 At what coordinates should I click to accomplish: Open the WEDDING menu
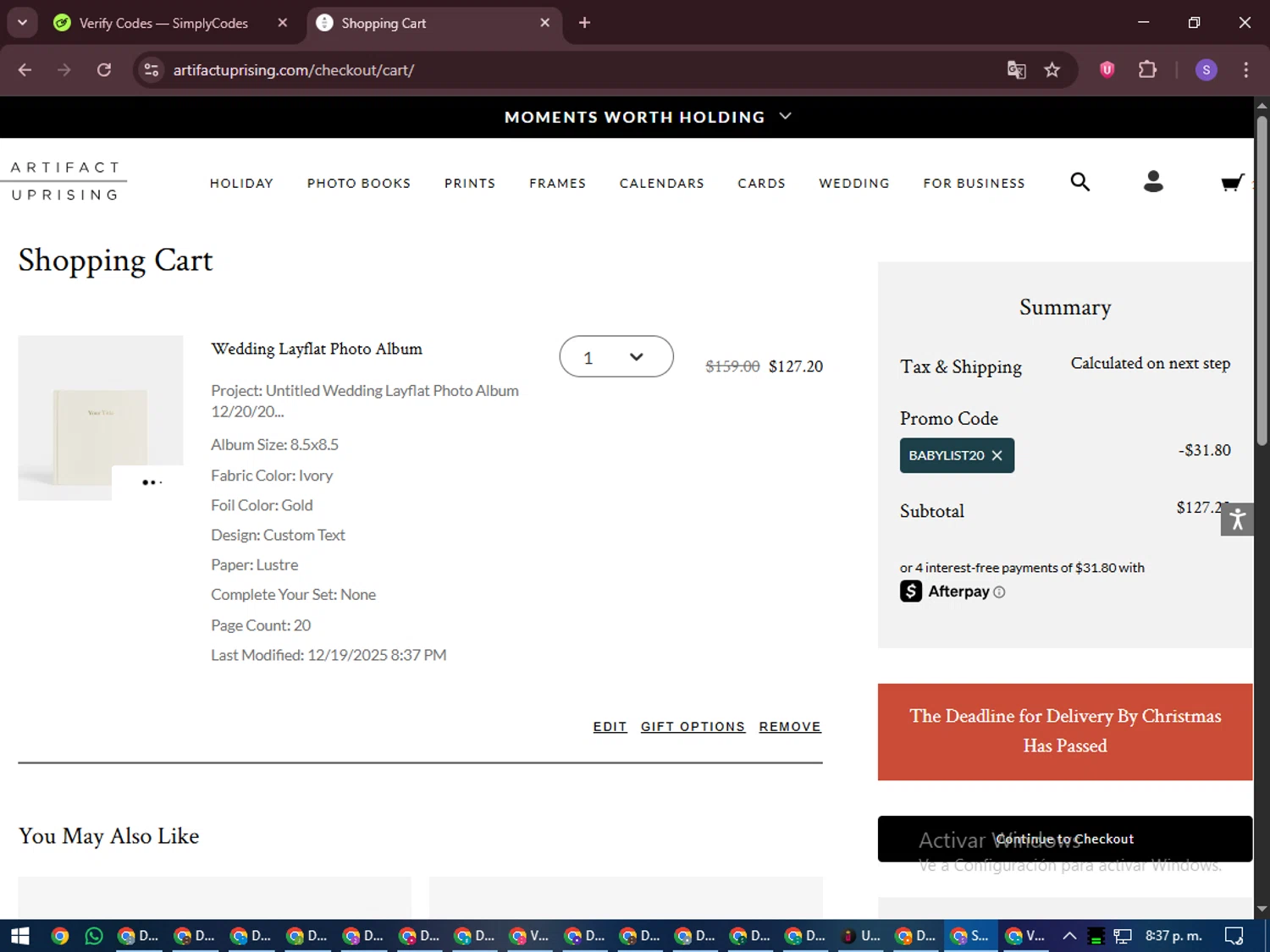(854, 183)
